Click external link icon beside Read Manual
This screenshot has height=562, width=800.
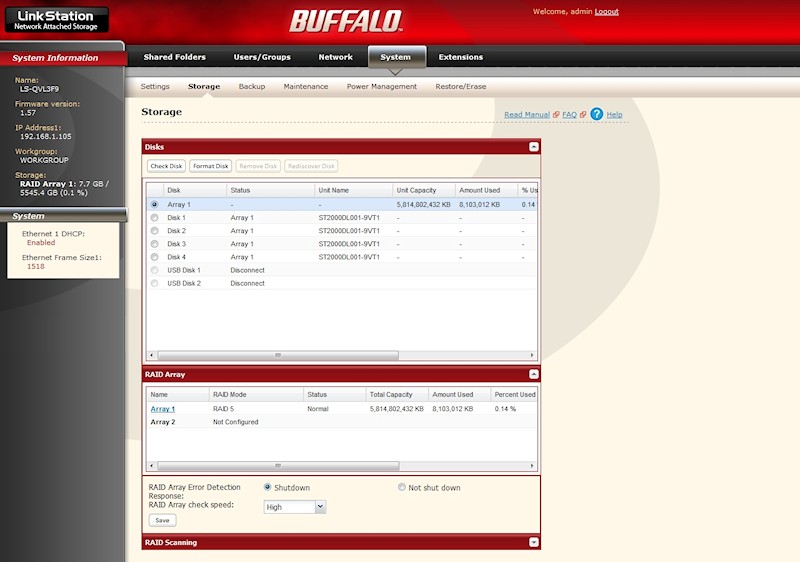pyautogui.click(x=556, y=115)
